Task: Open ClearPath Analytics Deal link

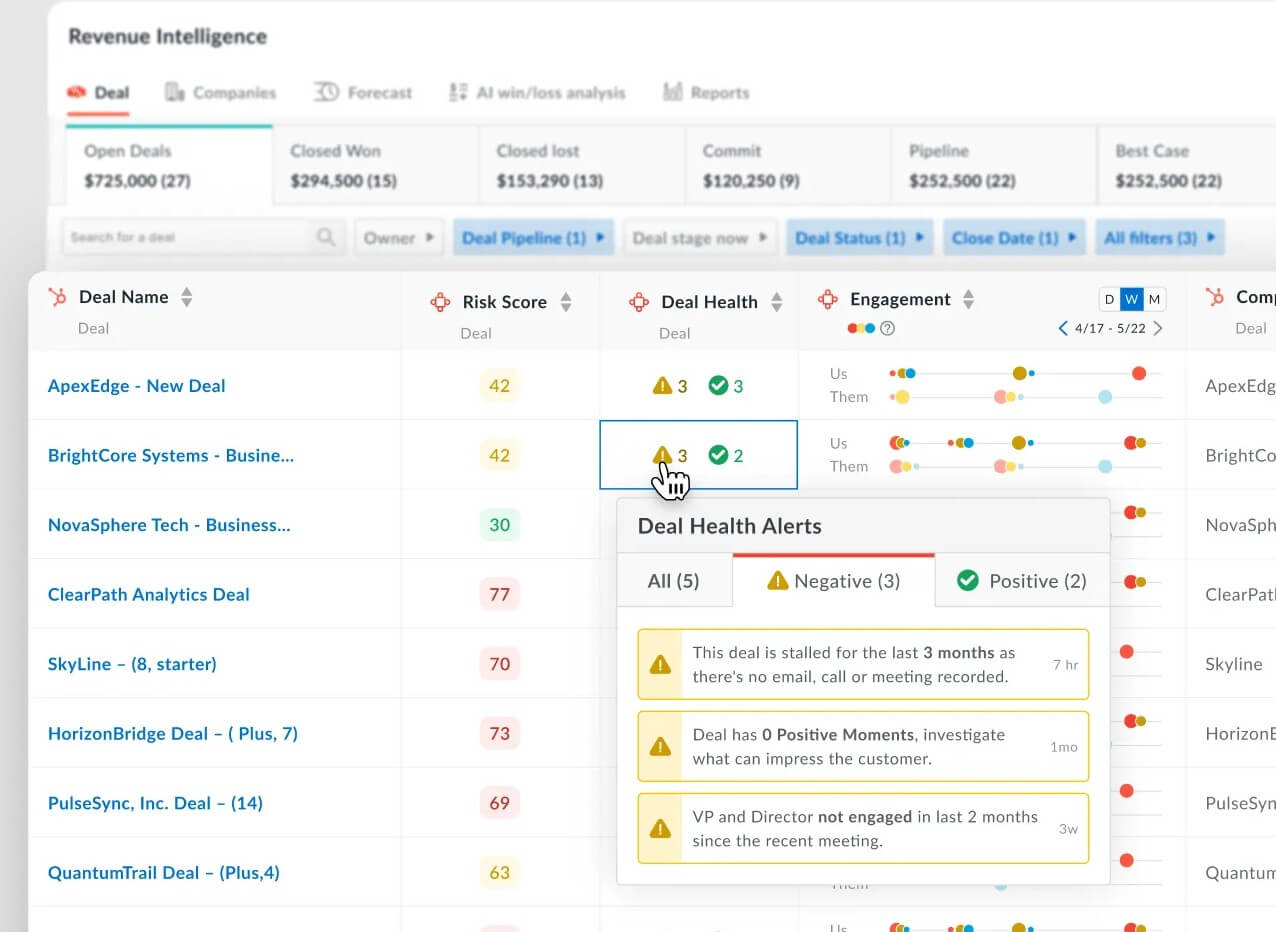Action: [149, 595]
